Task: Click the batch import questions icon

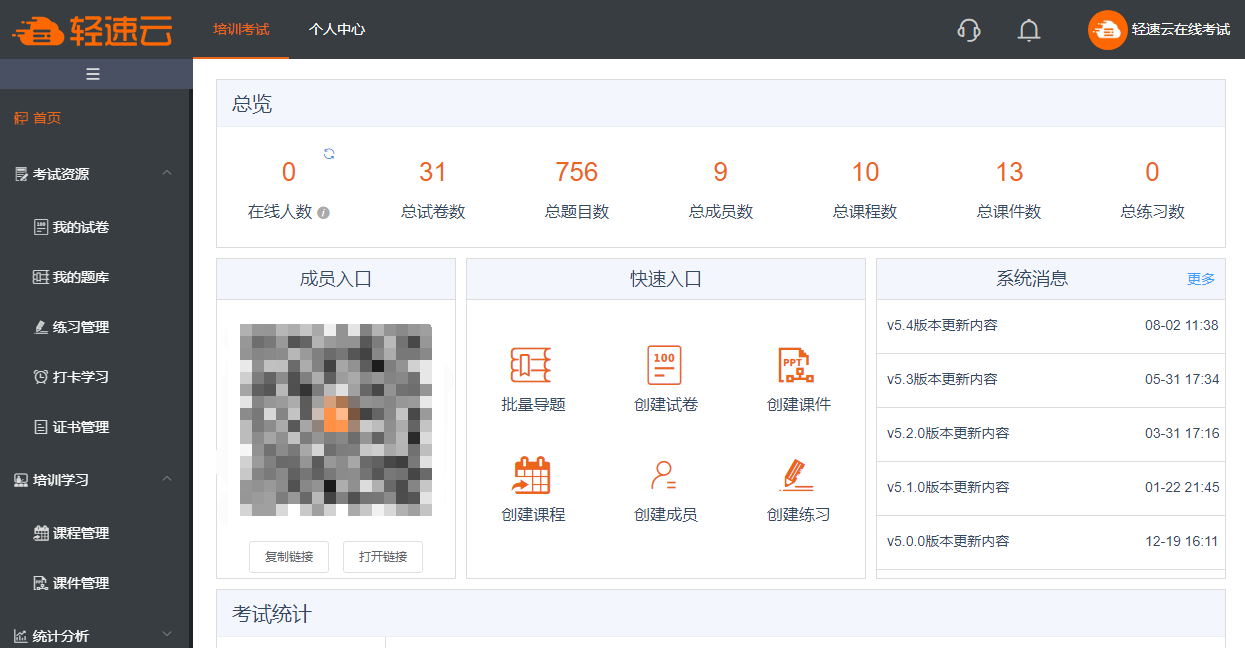Action: (x=531, y=366)
